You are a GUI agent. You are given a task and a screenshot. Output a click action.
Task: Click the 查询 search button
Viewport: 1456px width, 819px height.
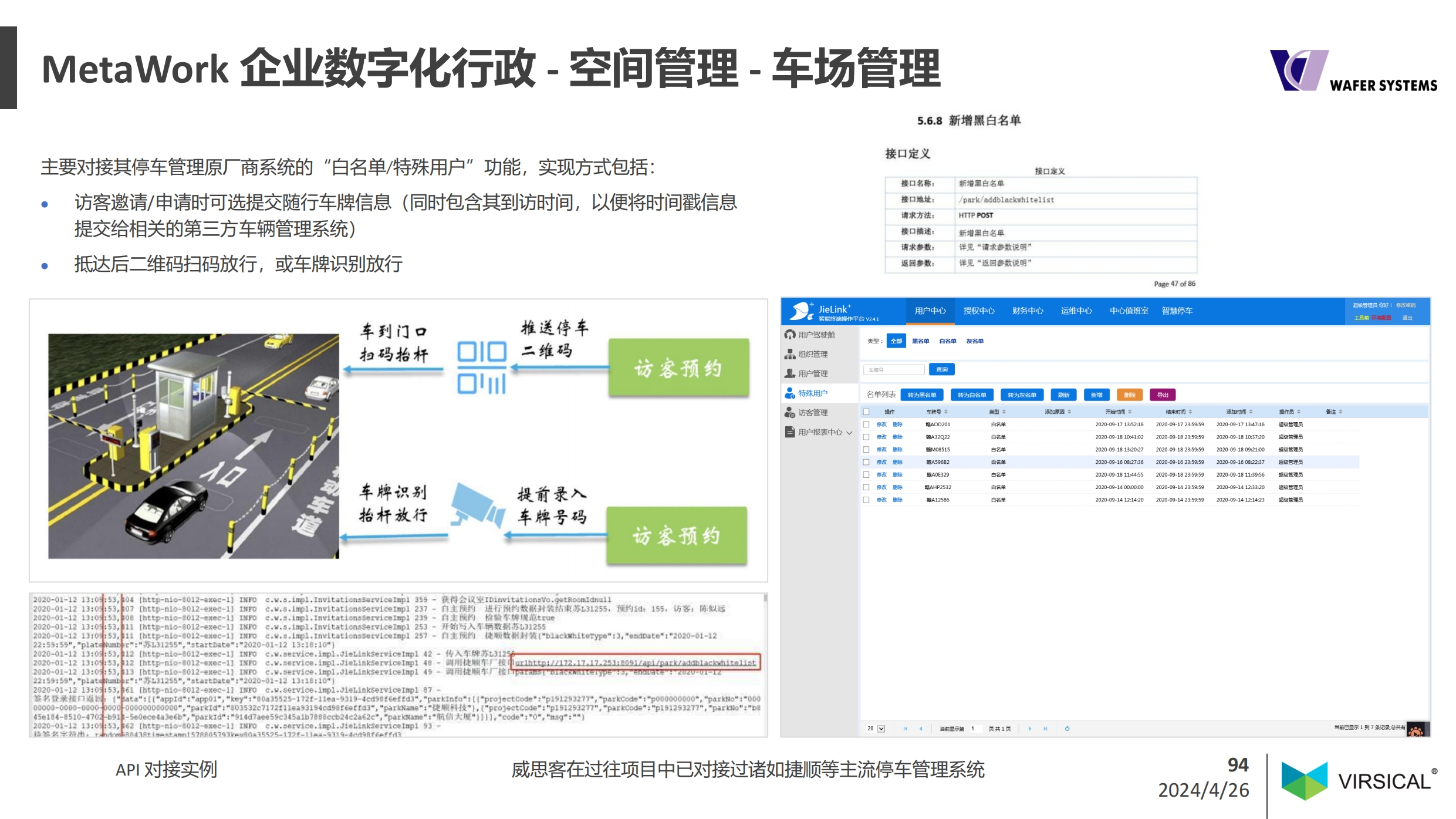[942, 369]
